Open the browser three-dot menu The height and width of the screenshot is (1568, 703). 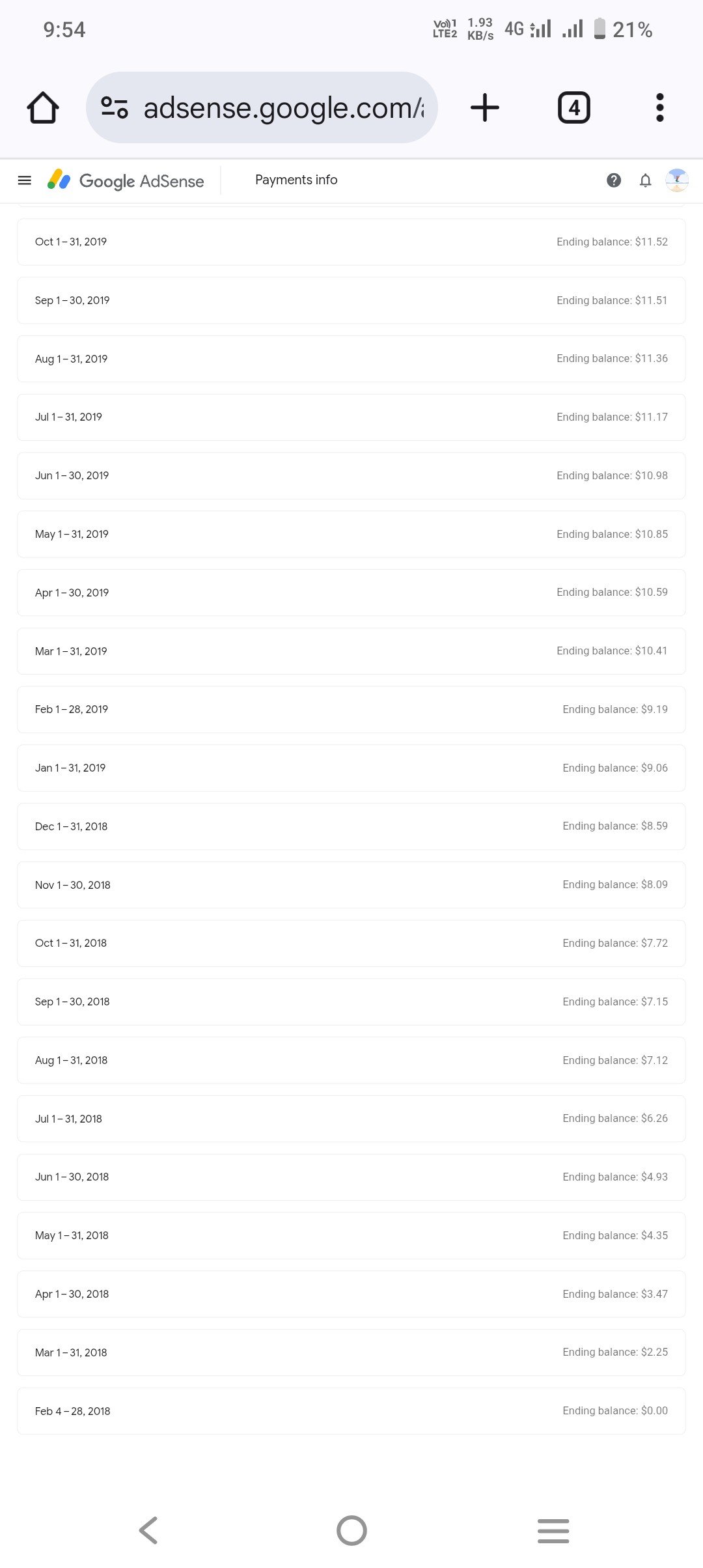[x=660, y=107]
